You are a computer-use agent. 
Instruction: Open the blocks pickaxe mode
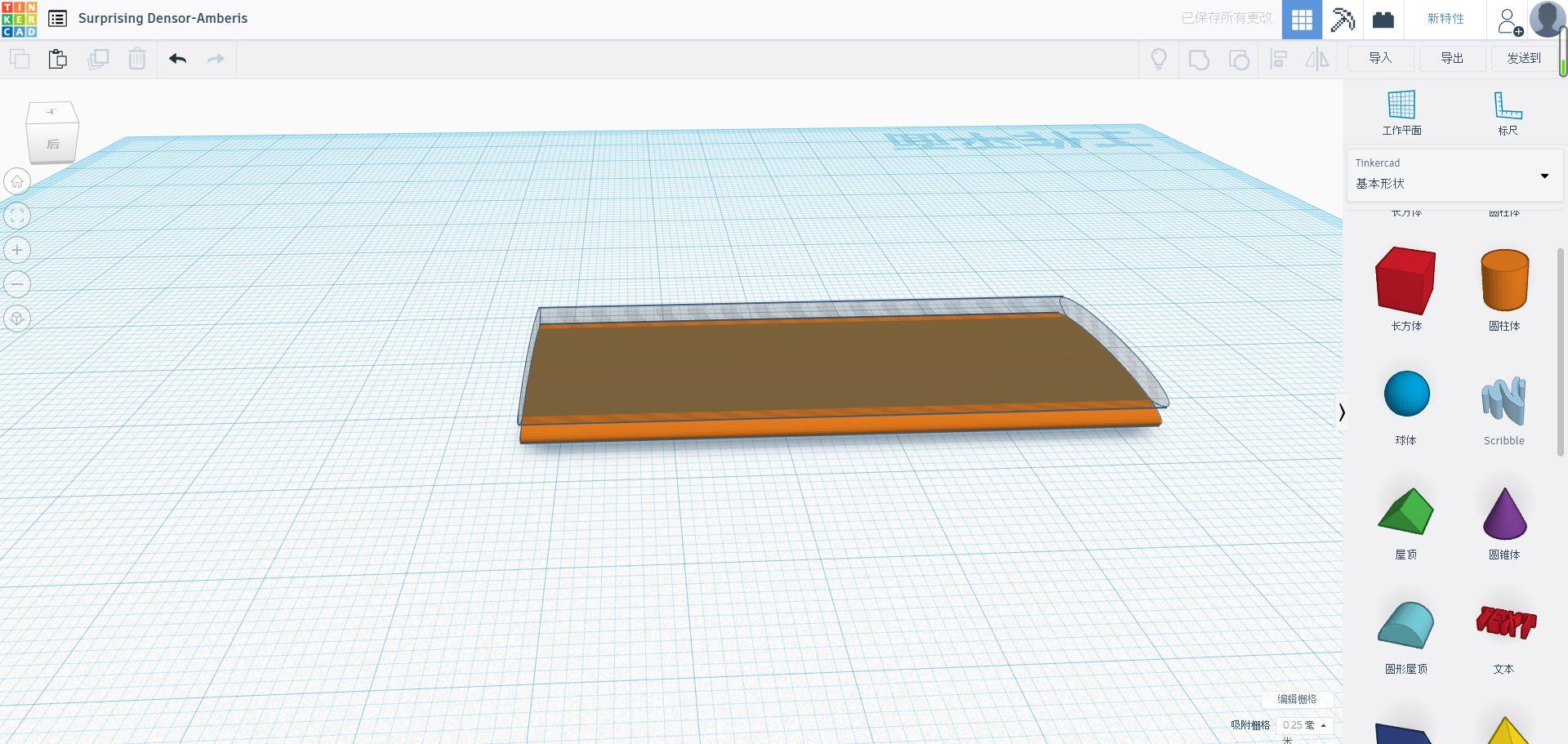1343,19
